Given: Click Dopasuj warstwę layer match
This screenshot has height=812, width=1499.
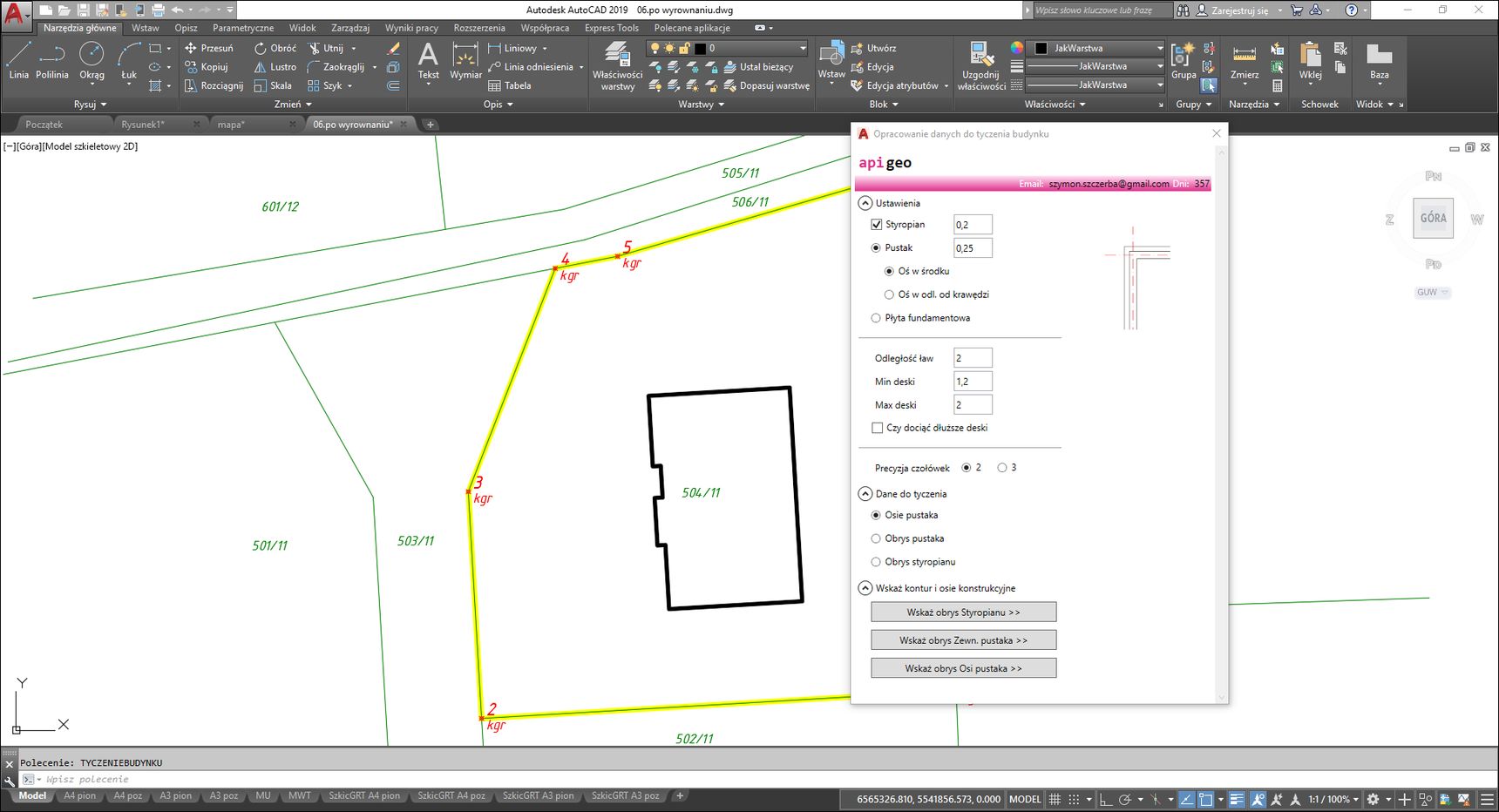Looking at the screenshot, I should point(766,85).
